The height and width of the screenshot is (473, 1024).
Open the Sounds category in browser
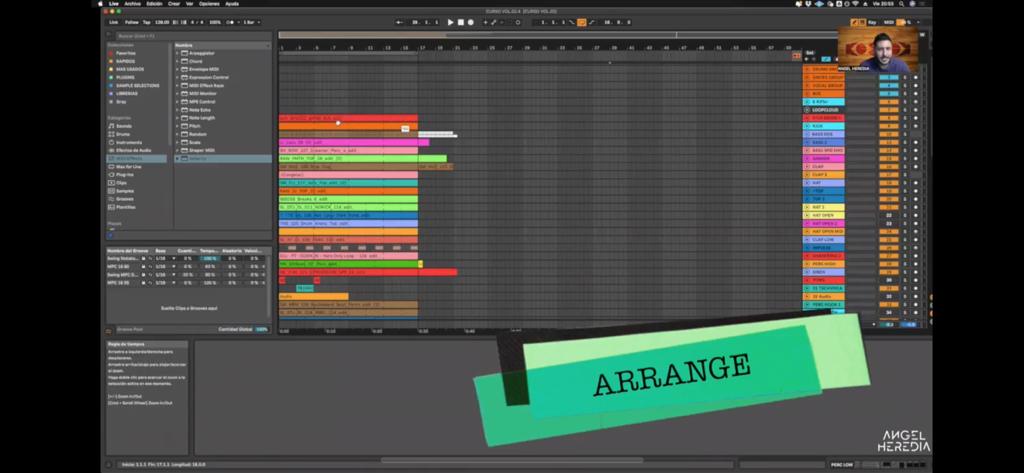coord(124,126)
